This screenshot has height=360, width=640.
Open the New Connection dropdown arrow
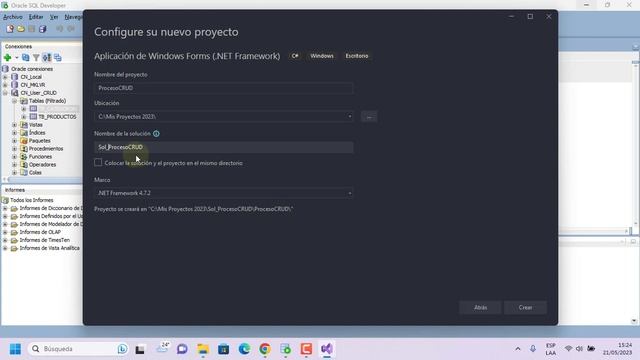tap(17, 58)
